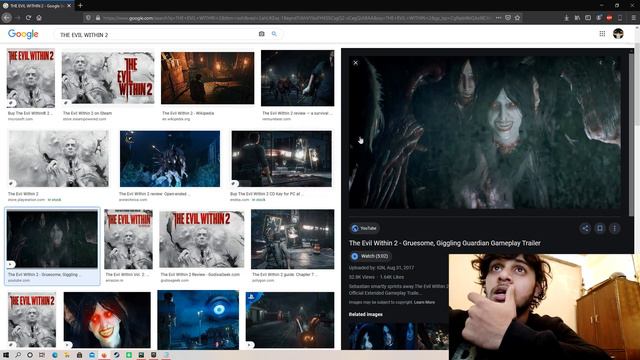Open Steam from the taskbar
The height and width of the screenshot is (360, 640).
(x=116, y=355)
